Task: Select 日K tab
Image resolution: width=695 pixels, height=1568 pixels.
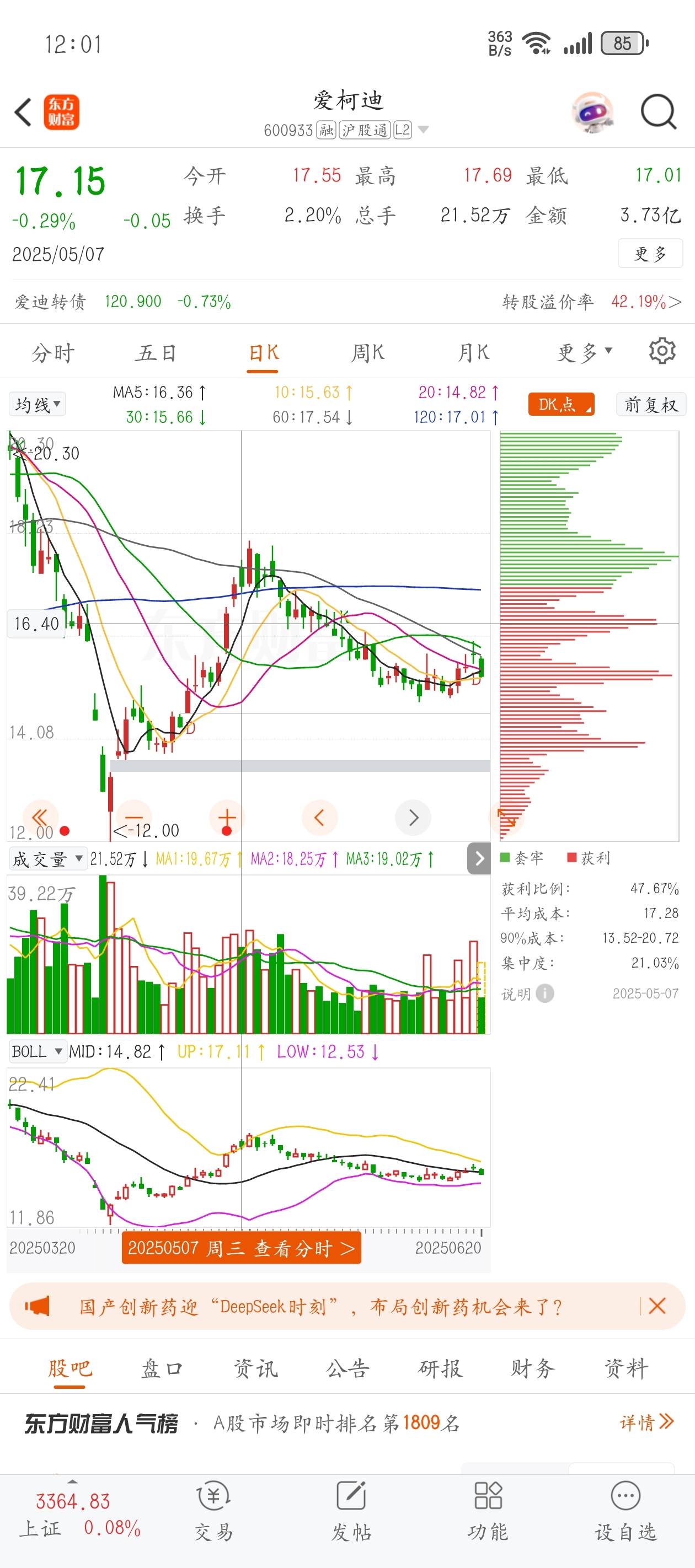Action: click(x=264, y=352)
